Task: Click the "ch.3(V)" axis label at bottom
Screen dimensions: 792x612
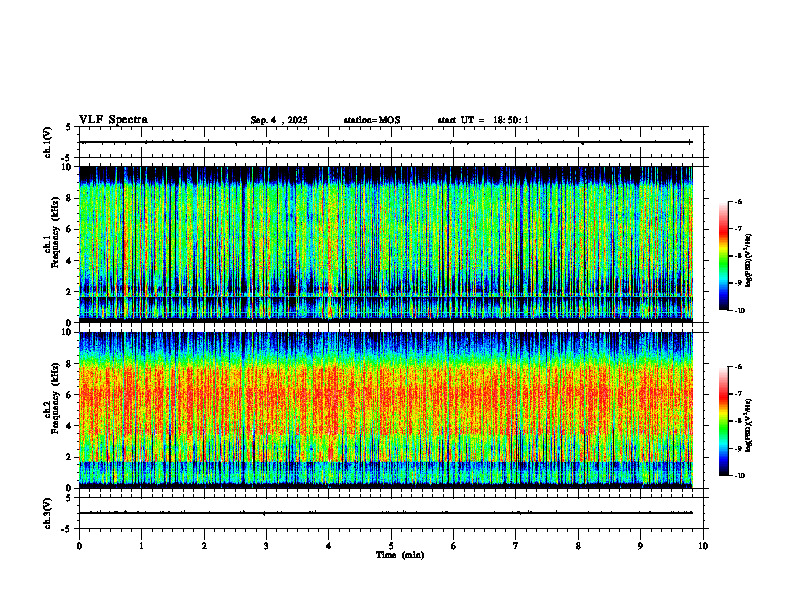Action: 47,513
